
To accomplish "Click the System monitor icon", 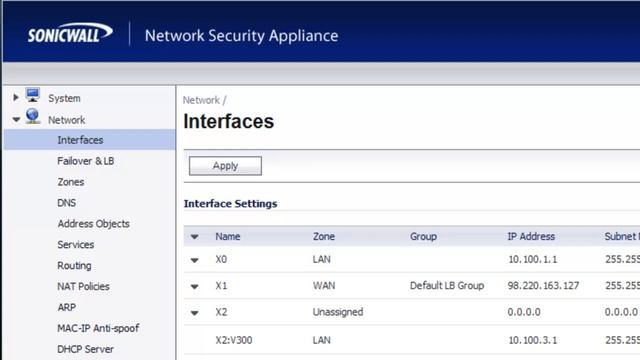I will 33,95.
